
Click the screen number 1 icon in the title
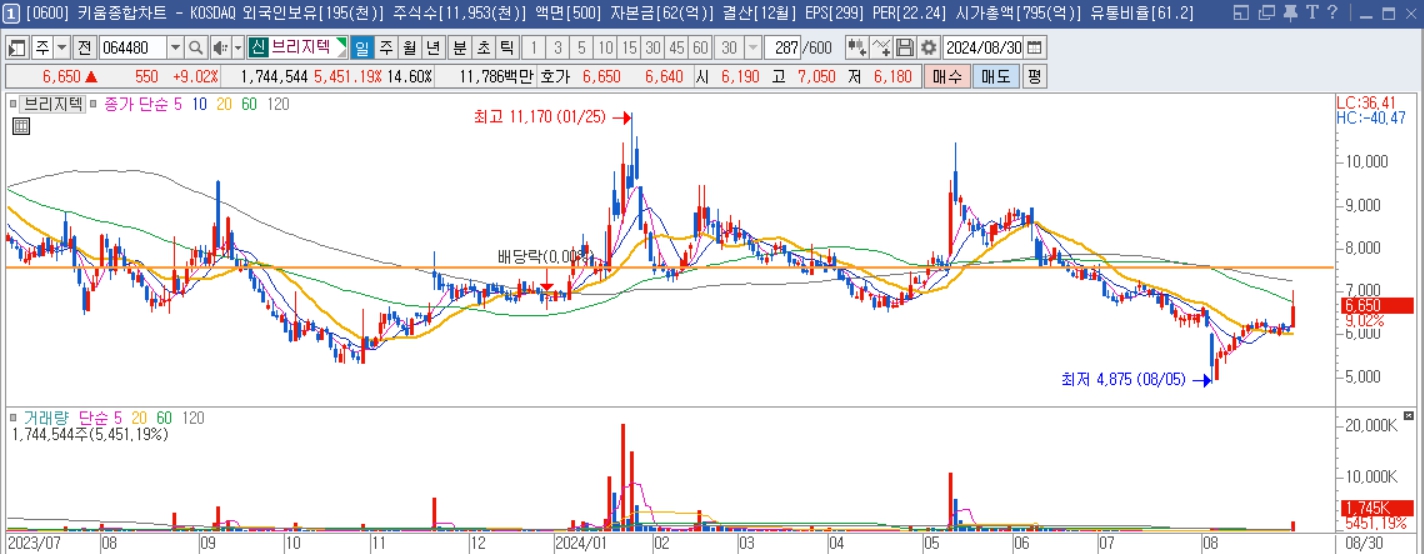tap(11, 13)
